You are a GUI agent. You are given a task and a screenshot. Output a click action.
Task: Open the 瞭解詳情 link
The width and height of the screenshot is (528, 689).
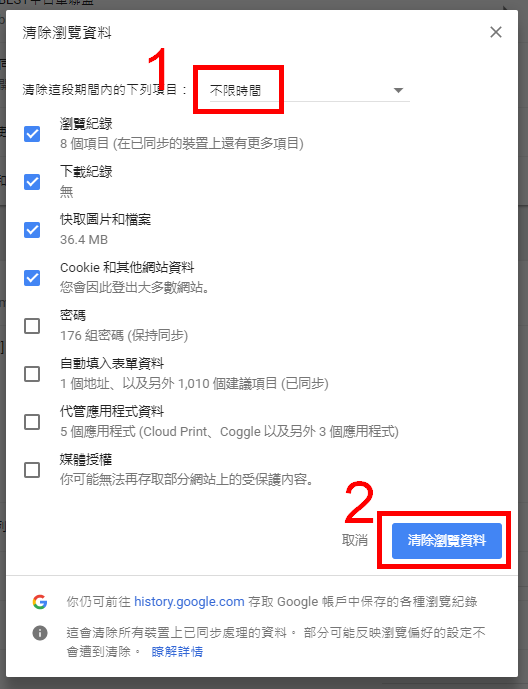[x=177, y=651]
